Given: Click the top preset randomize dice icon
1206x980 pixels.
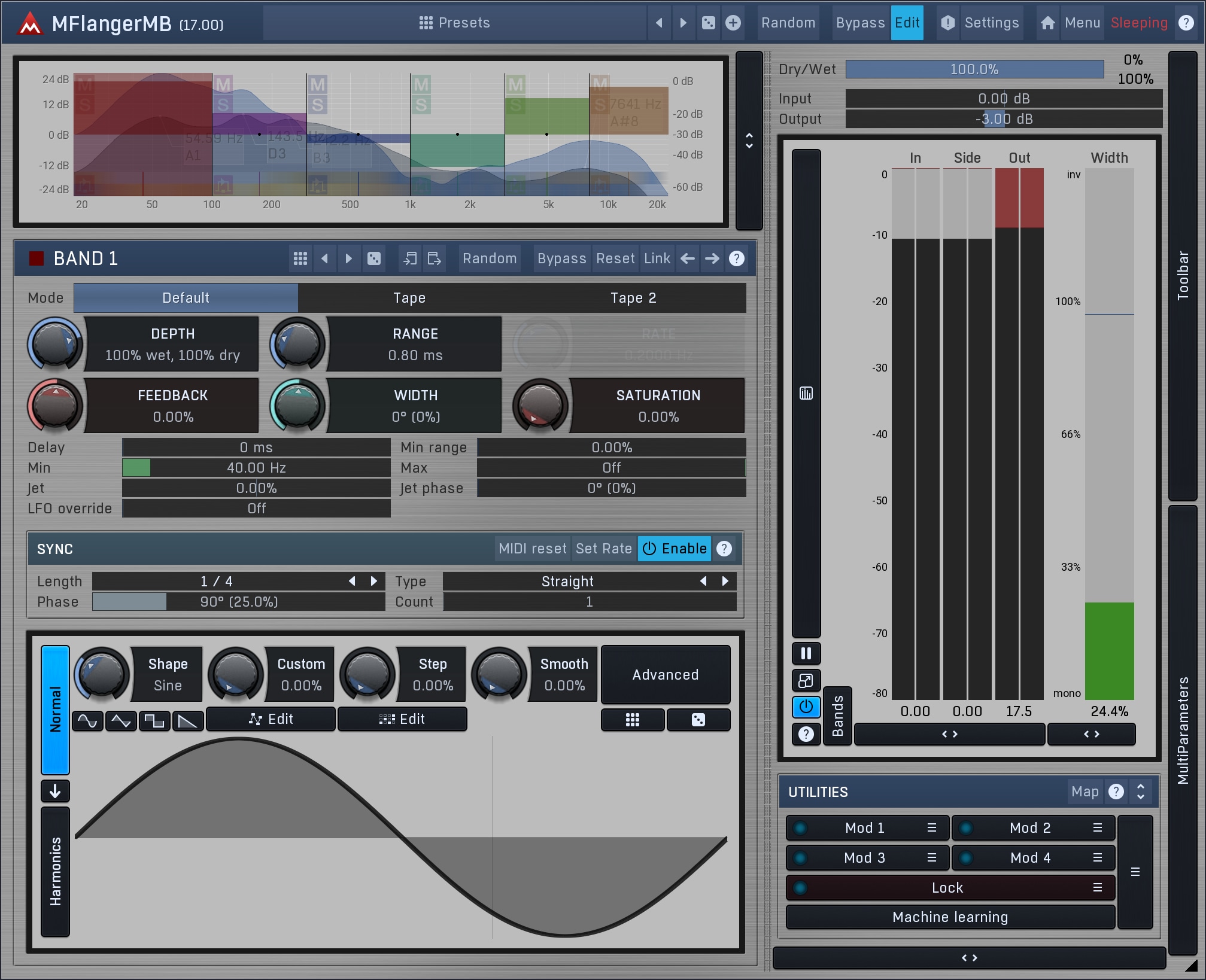Looking at the screenshot, I should [x=708, y=23].
